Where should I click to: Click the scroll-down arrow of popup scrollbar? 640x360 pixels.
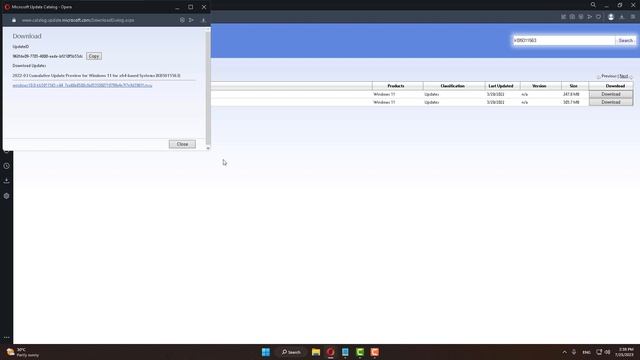[x=208, y=148]
